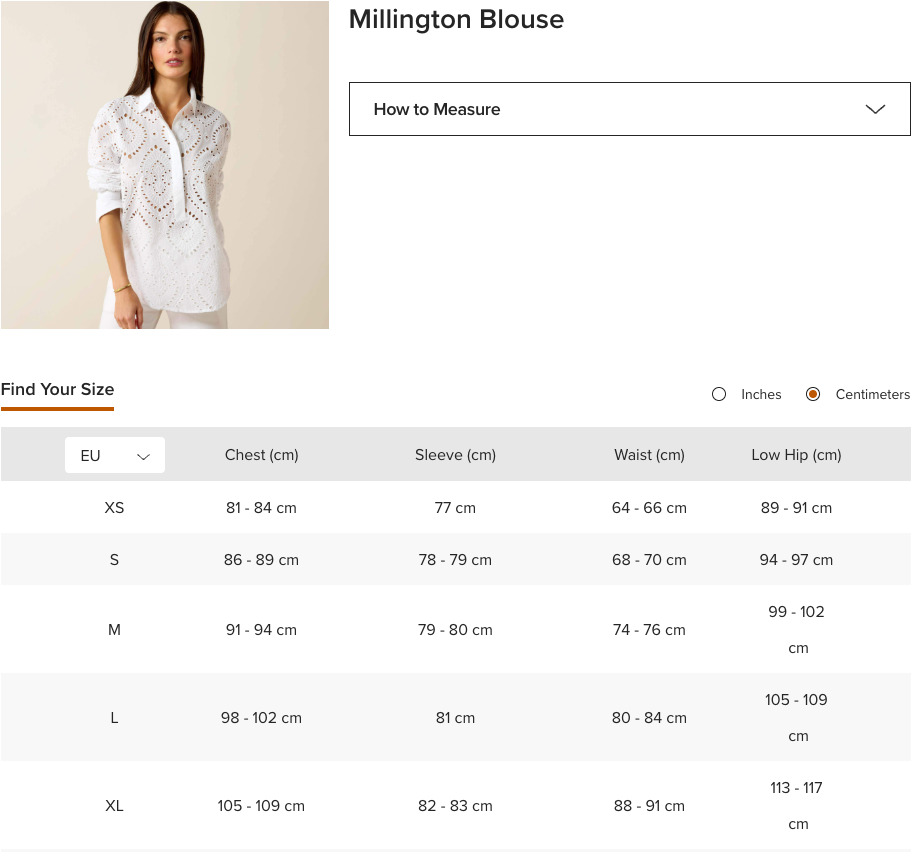Expand the How to Measure section
Image resolution: width=915 pixels, height=852 pixels.
(x=628, y=109)
